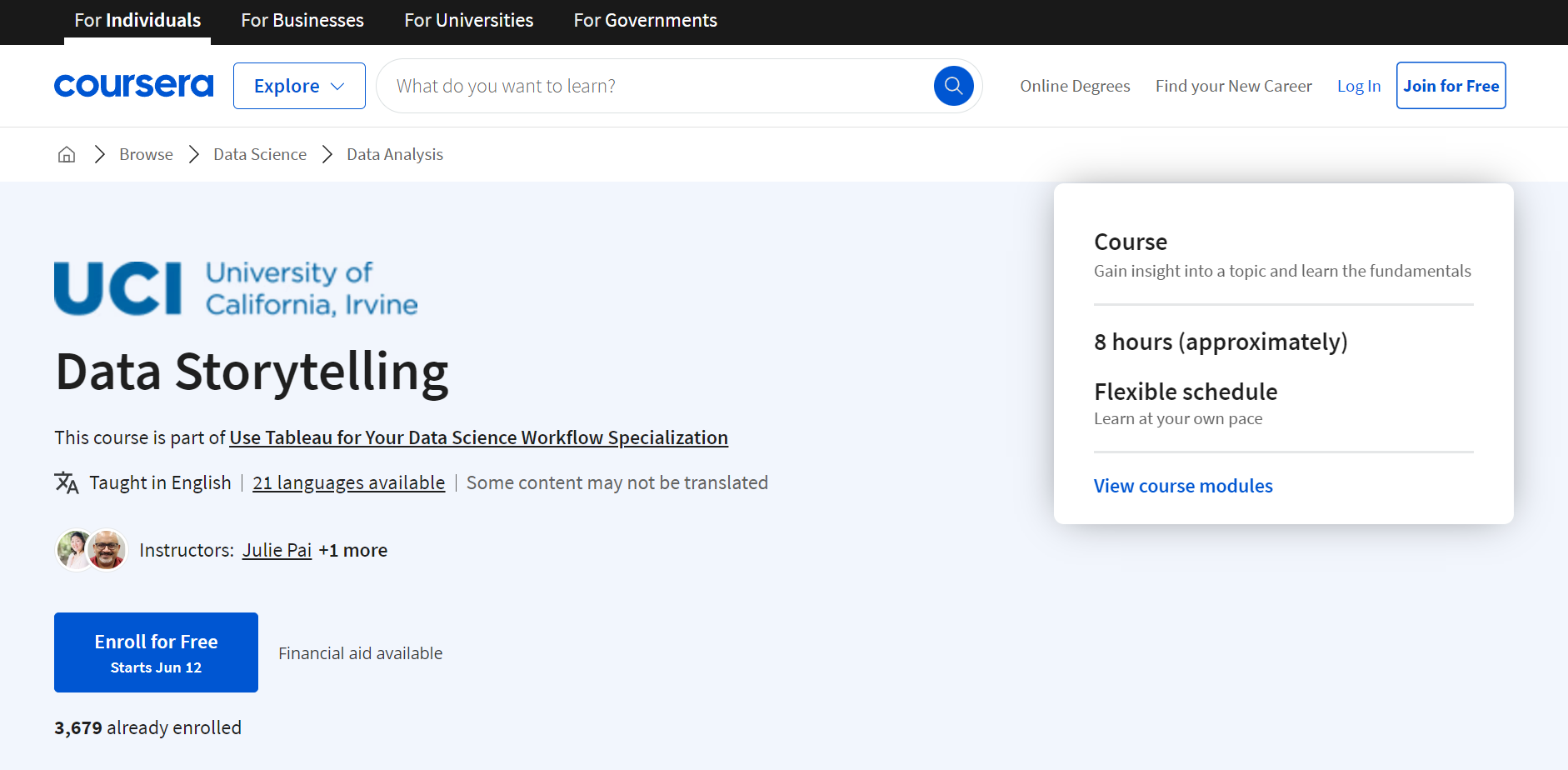Switch to the For Universities tab
Screen dimensions: 1568x770
point(468,21)
